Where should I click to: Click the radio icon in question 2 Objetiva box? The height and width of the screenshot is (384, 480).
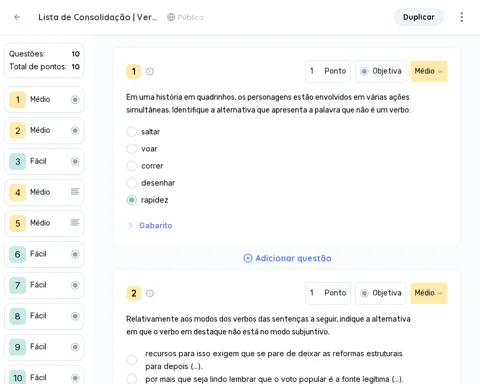pos(364,293)
